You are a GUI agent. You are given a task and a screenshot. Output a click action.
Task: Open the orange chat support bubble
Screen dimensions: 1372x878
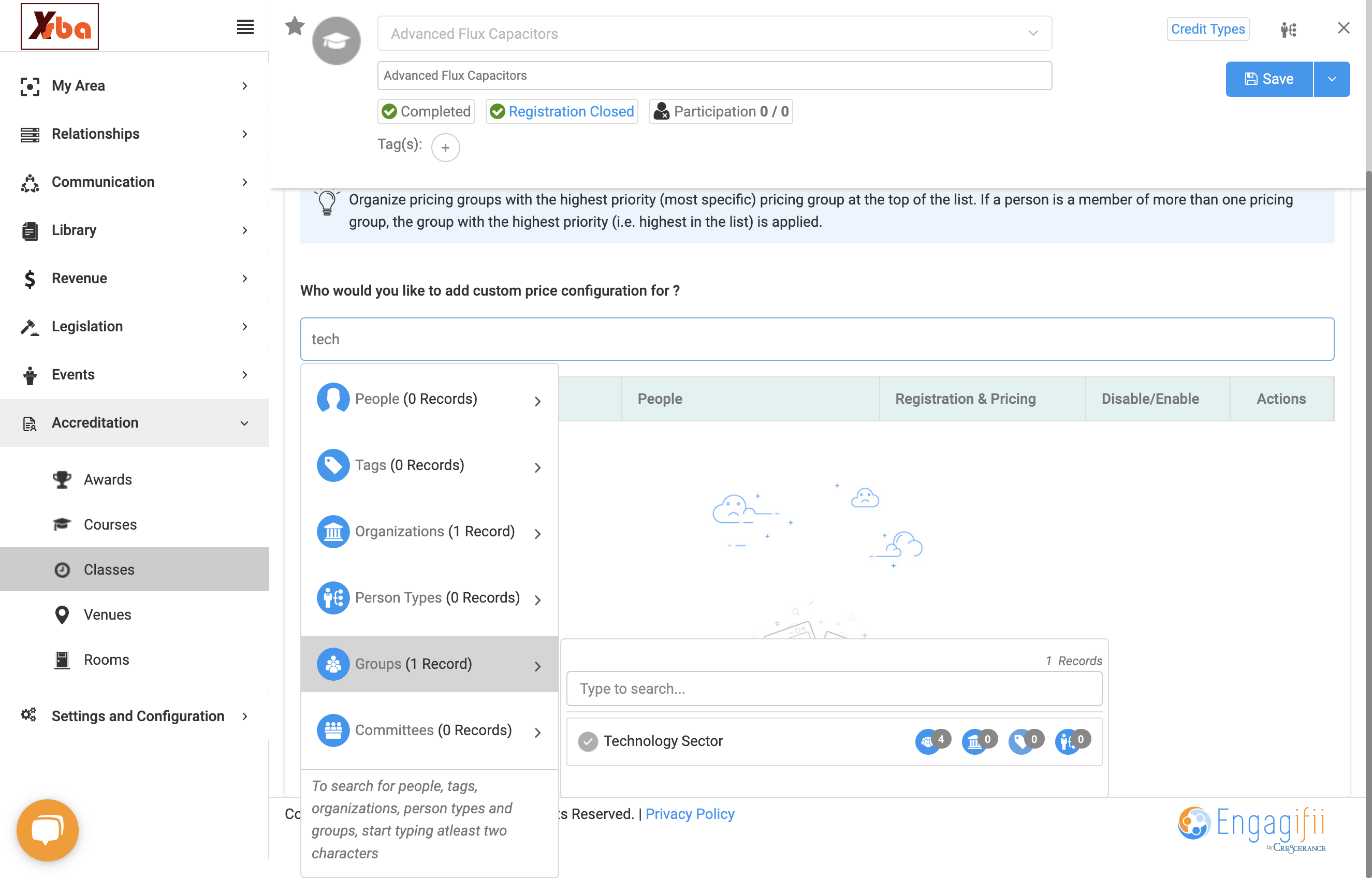point(47,829)
